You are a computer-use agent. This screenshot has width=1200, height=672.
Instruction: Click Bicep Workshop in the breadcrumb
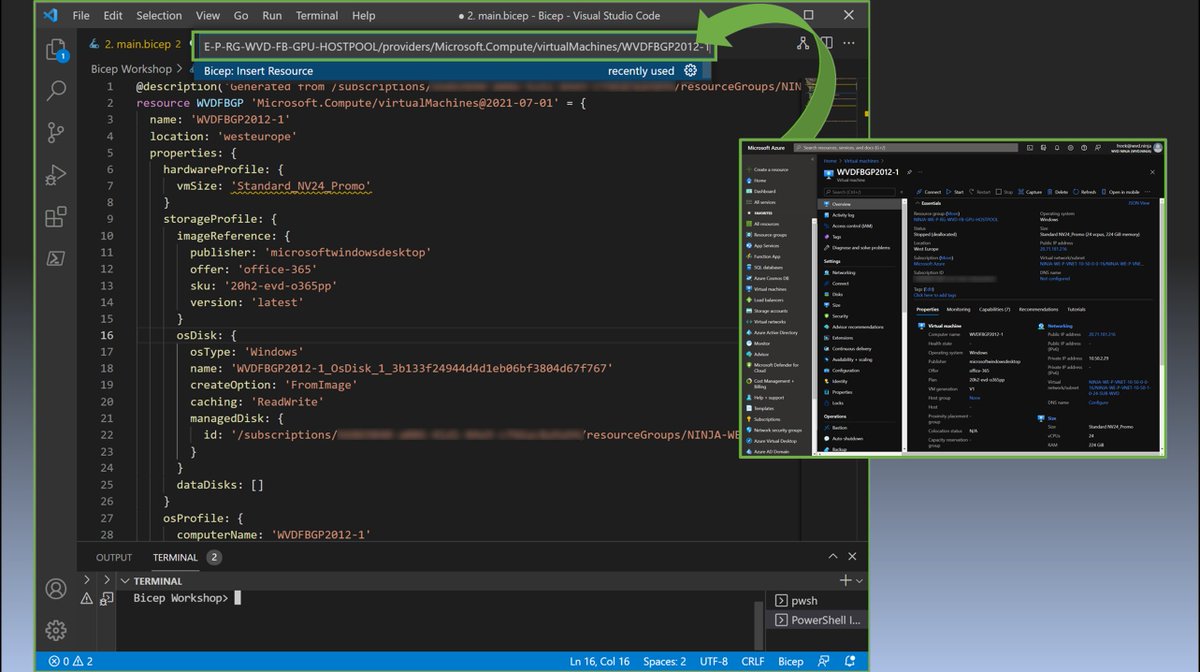[x=131, y=69]
